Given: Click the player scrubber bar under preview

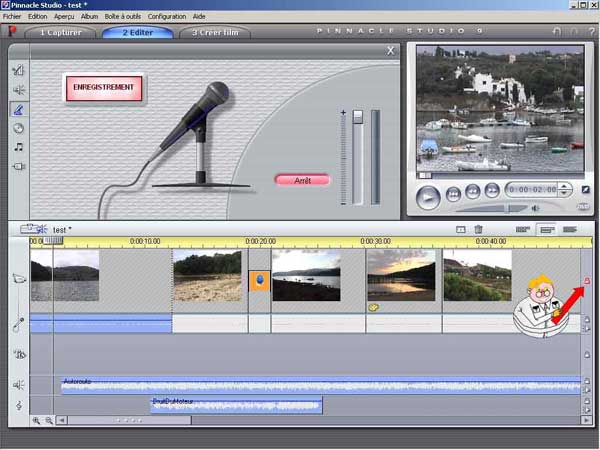Looking at the screenshot, I should coord(500,176).
